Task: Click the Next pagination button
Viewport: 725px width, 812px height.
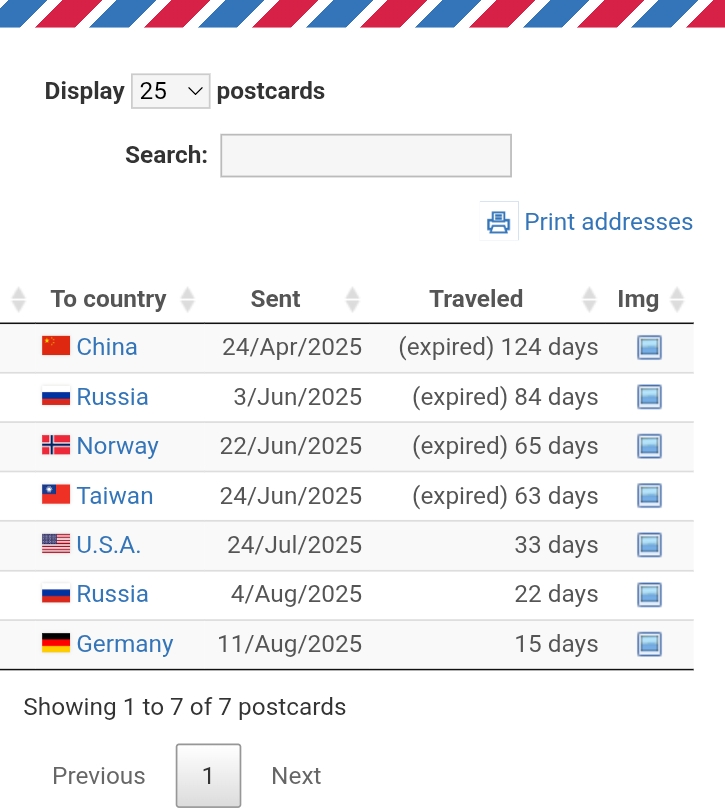Action: (296, 776)
